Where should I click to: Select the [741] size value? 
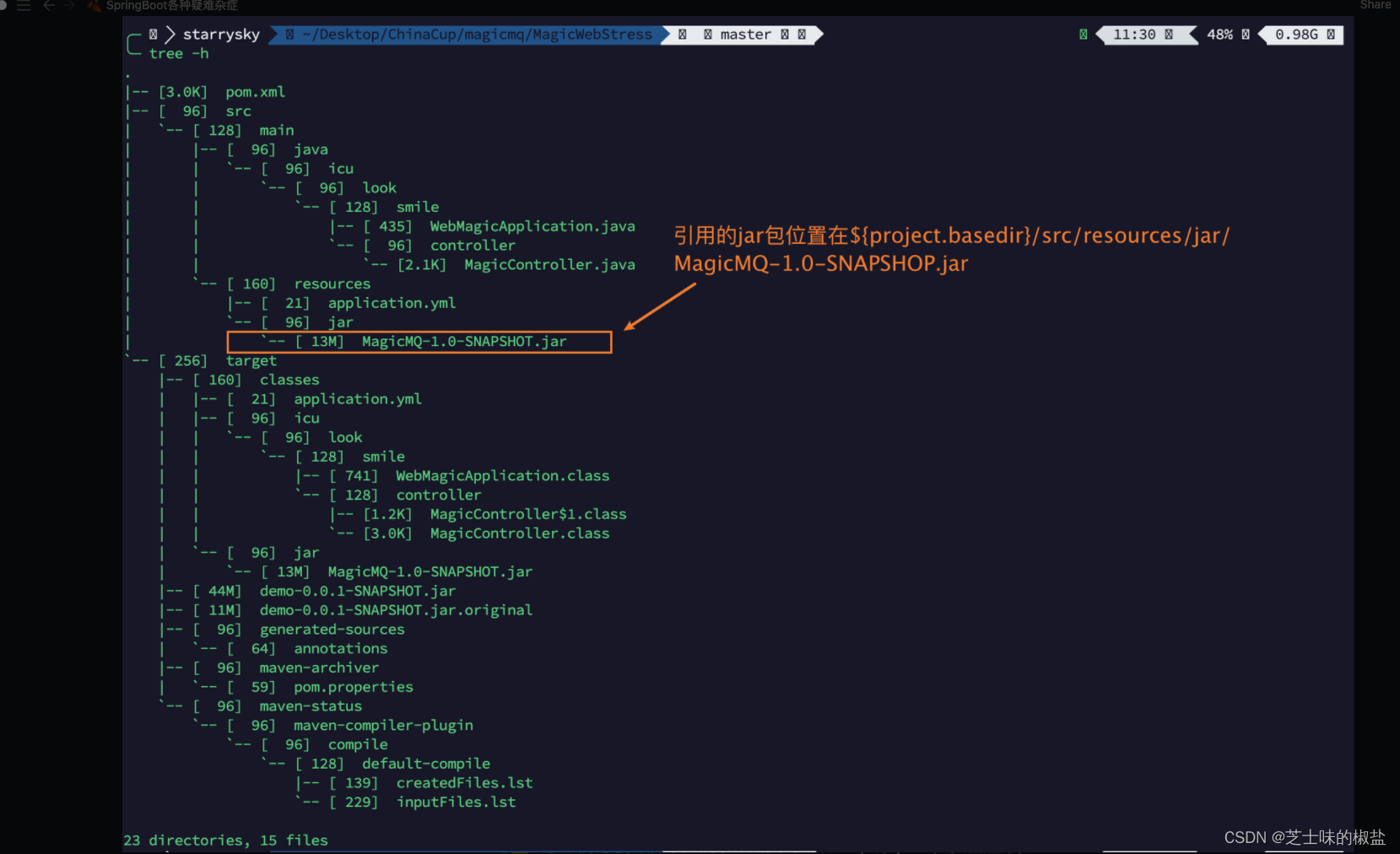coord(354,476)
